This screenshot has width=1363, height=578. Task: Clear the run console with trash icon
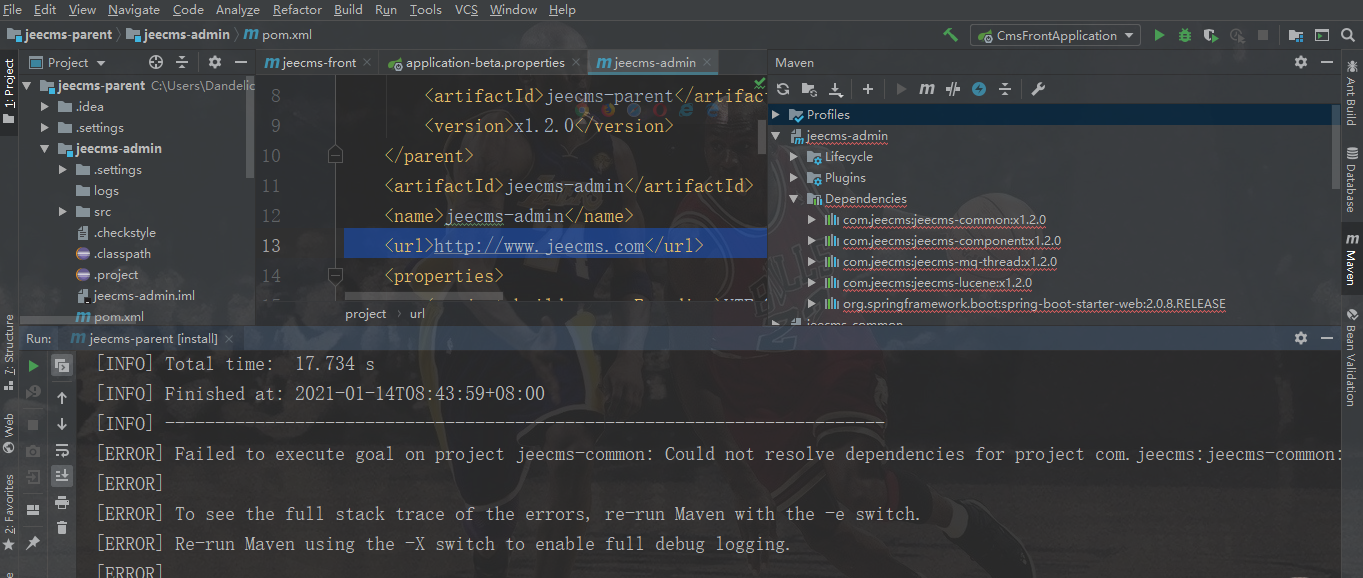[62, 528]
